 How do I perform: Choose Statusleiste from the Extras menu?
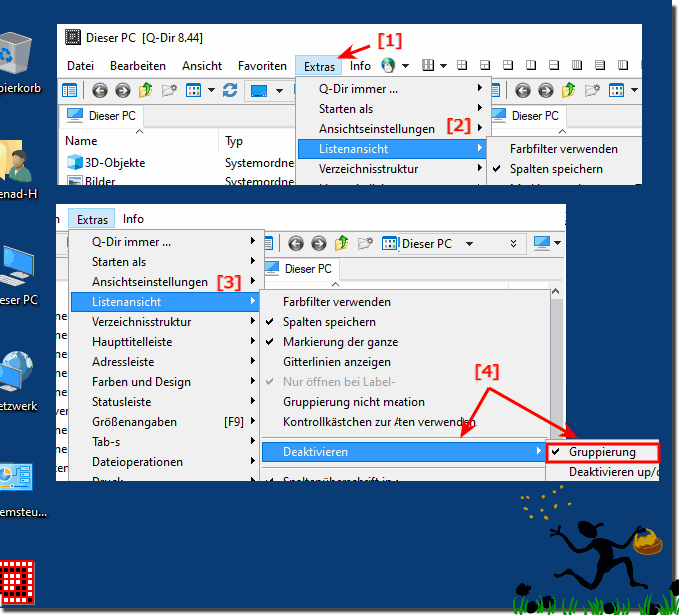tap(165, 402)
